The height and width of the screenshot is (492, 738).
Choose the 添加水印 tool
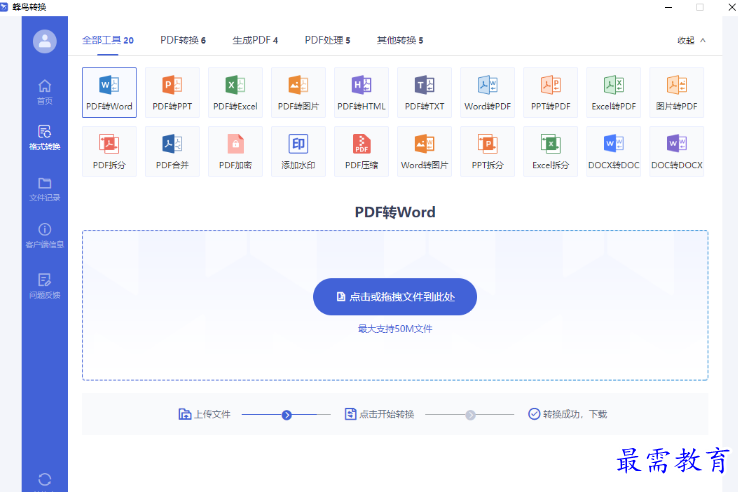pos(298,151)
